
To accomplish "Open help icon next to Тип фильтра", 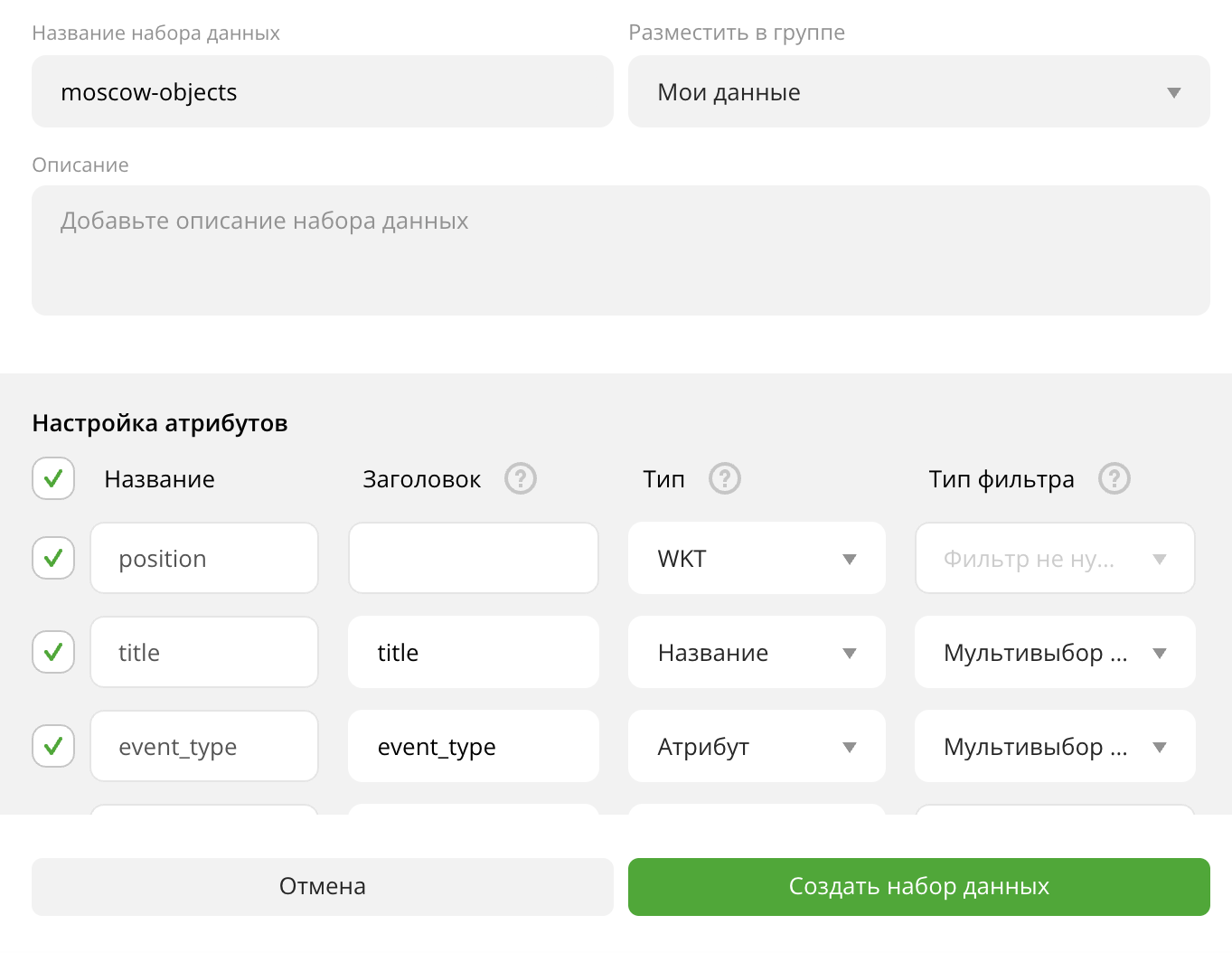I will (x=1114, y=478).
